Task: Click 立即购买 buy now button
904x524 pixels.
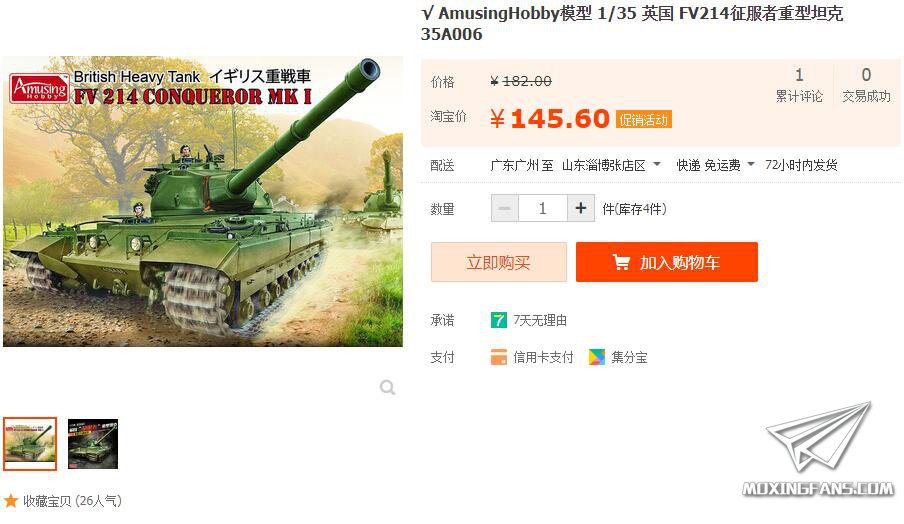Action: pos(499,262)
